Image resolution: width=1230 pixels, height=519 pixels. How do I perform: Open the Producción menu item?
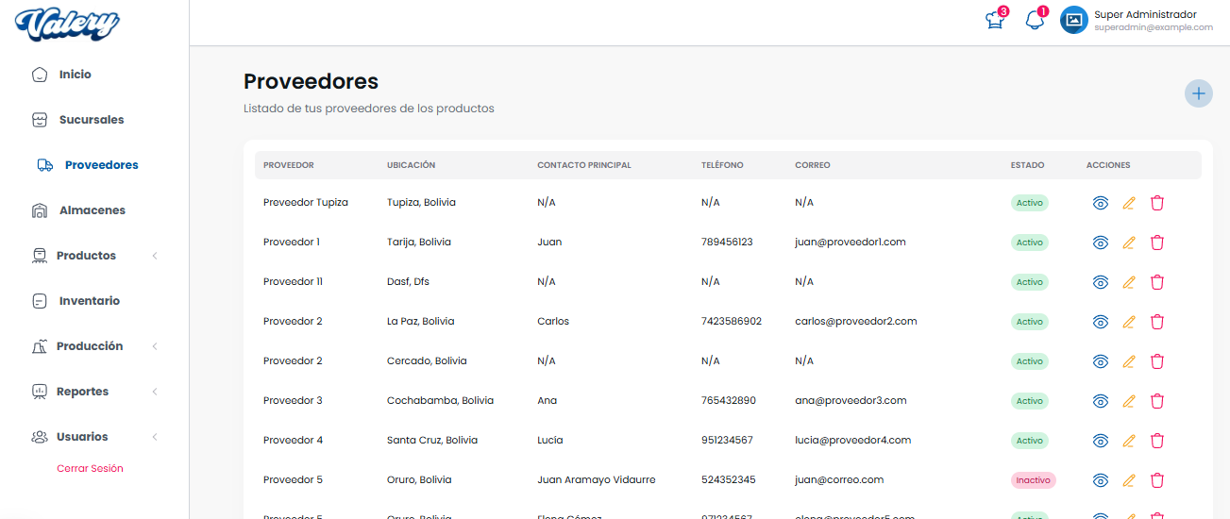point(90,346)
